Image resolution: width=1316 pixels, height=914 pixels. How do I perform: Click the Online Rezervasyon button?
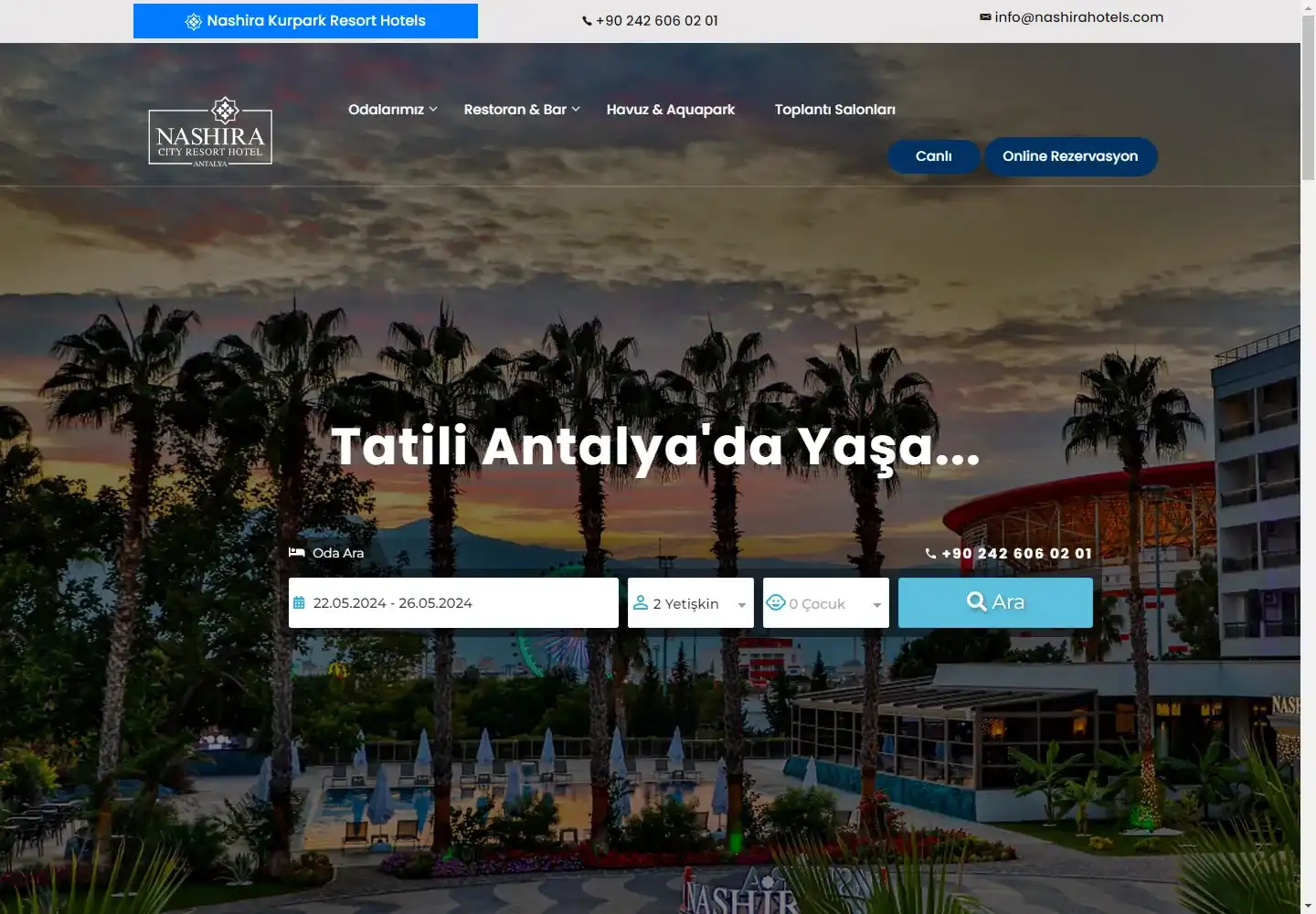pos(1070,156)
